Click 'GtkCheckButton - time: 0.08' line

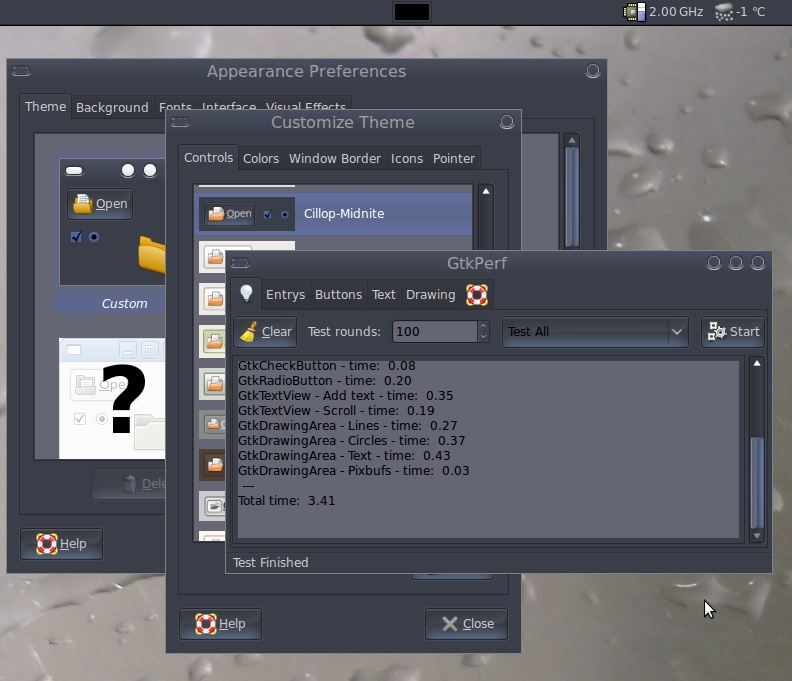coord(326,366)
